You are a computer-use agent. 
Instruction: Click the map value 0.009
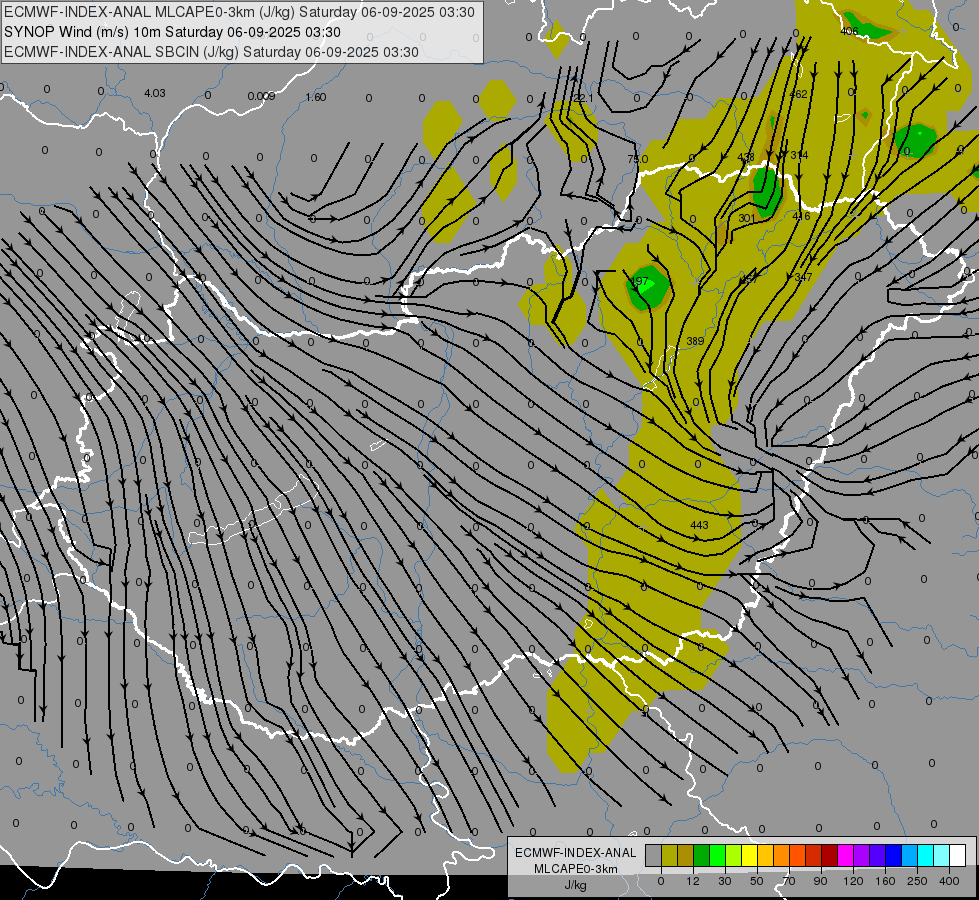[x=261, y=96]
